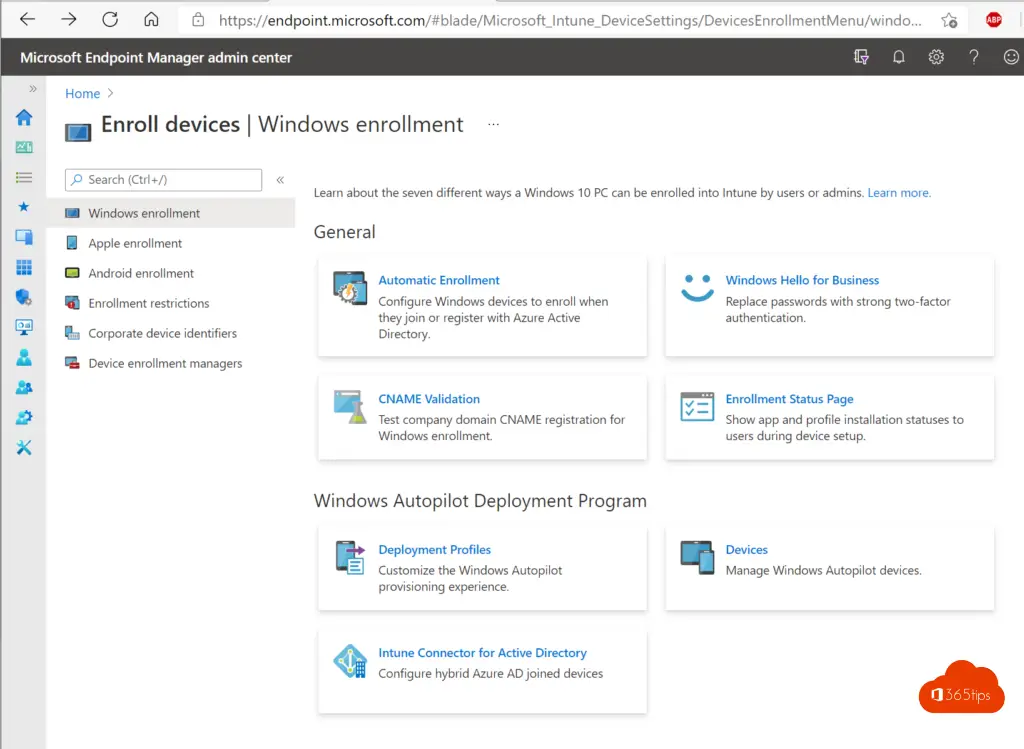This screenshot has width=1024, height=749.
Task: Collapse the enrollment menu panel
Action: click(280, 180)
